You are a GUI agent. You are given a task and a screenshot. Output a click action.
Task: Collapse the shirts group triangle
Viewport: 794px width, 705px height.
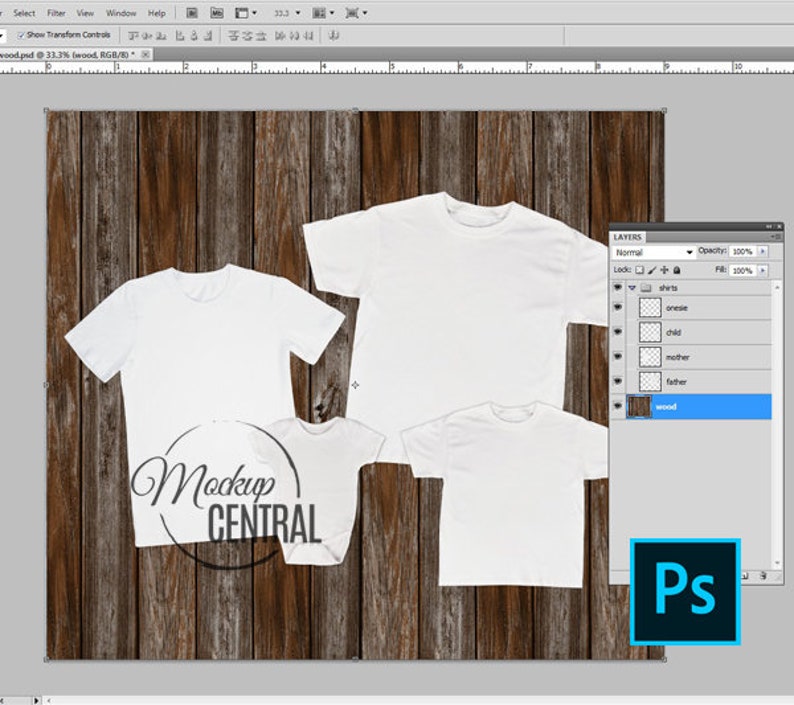[x=632, y=288]
